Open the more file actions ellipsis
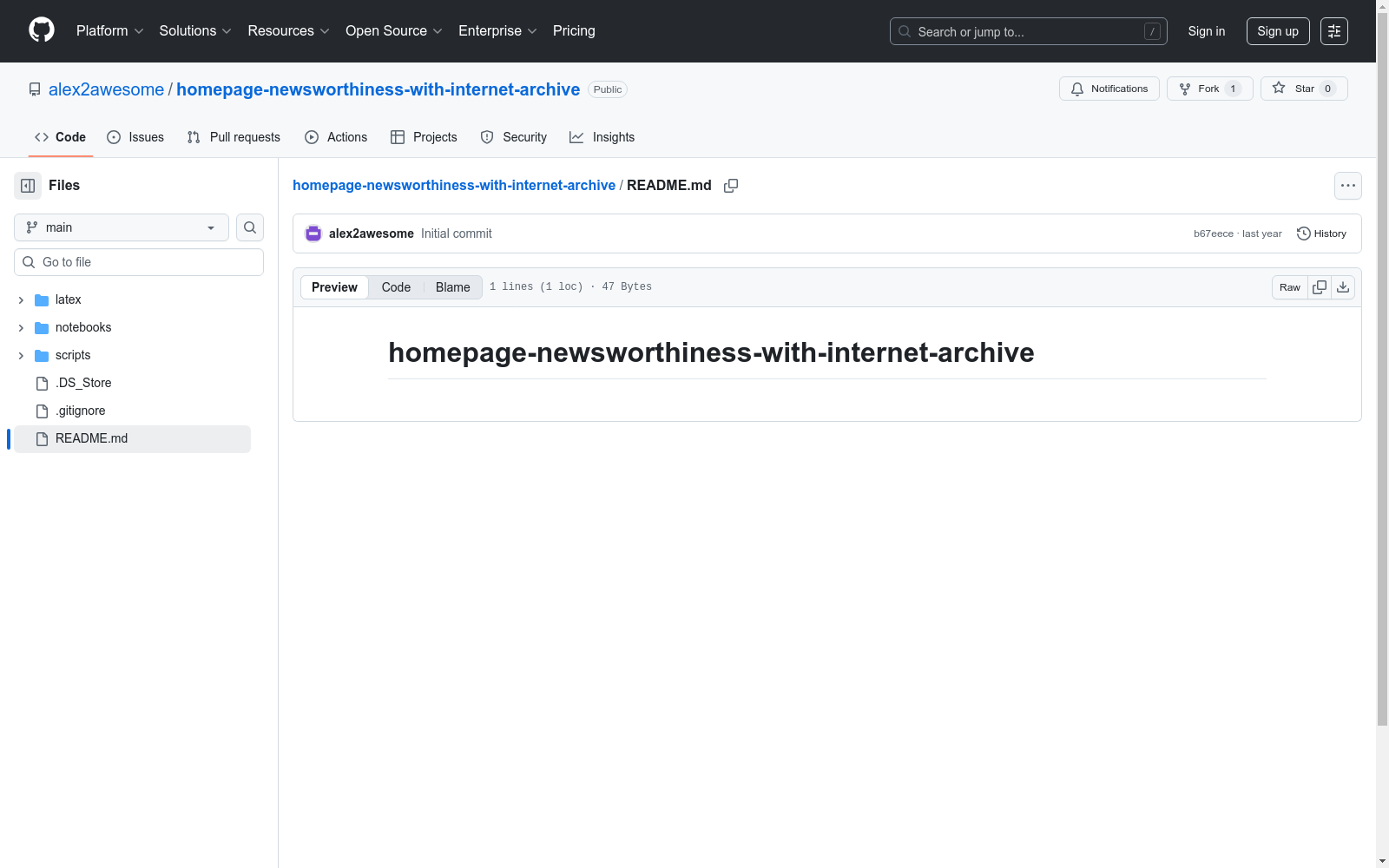Image resolution: width=1389 pixels, height=868 pixels. [x=1347, y=186]
